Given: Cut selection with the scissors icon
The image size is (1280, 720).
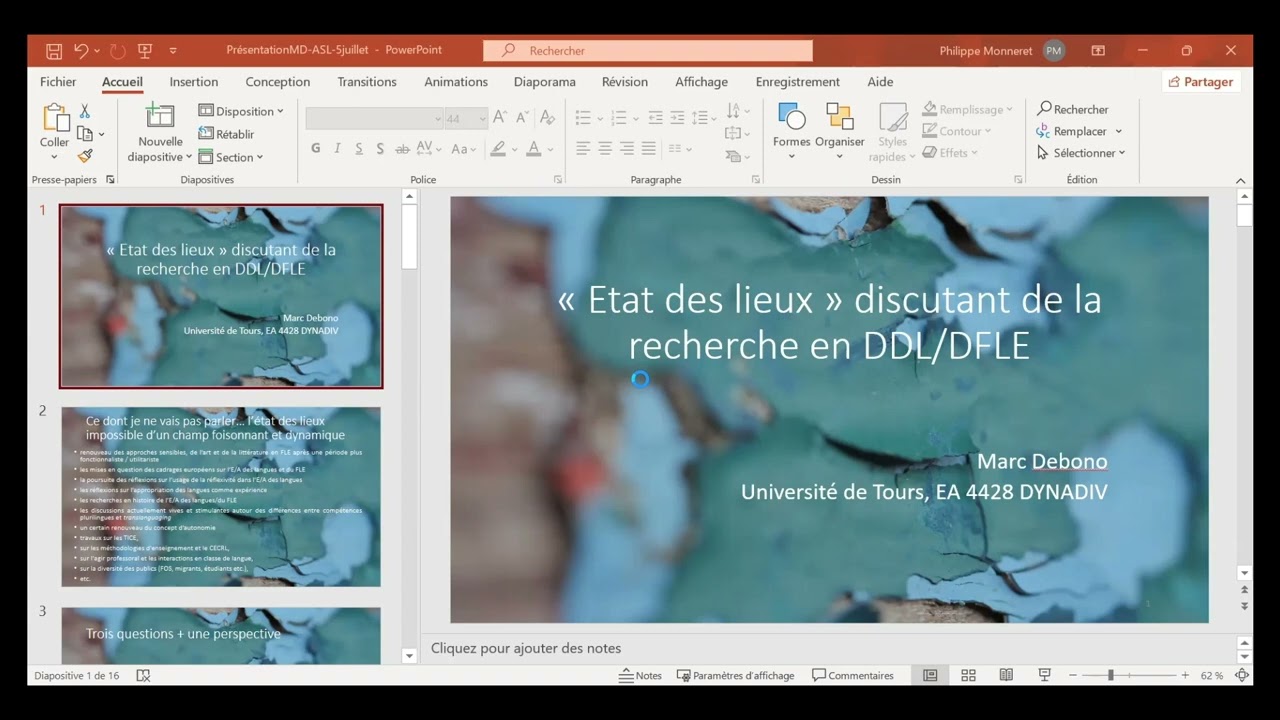Looking at the screenshot, I should click(x=85, y=111).
